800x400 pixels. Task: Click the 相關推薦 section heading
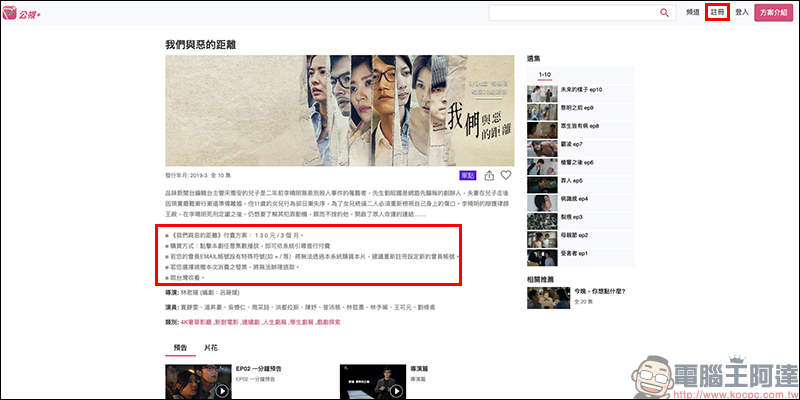pyautogui.click(x=540, y=279)
